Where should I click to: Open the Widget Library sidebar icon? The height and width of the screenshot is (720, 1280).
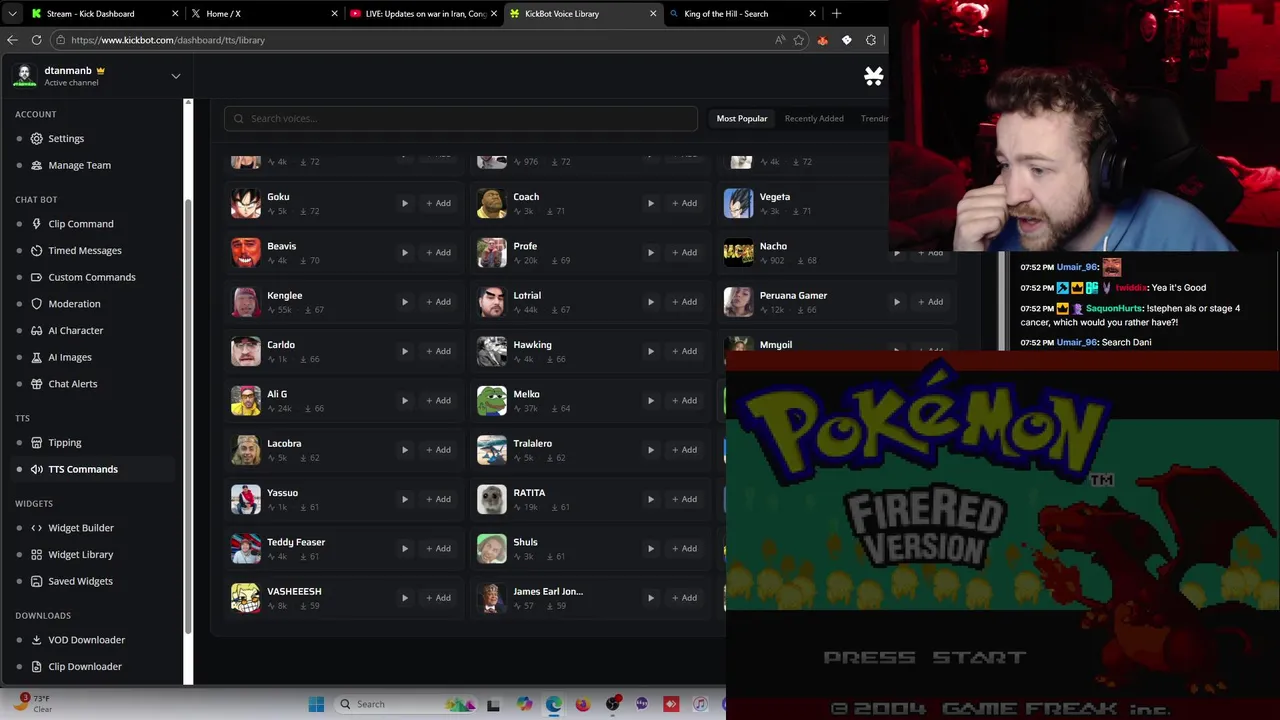(x=37, y=554)
